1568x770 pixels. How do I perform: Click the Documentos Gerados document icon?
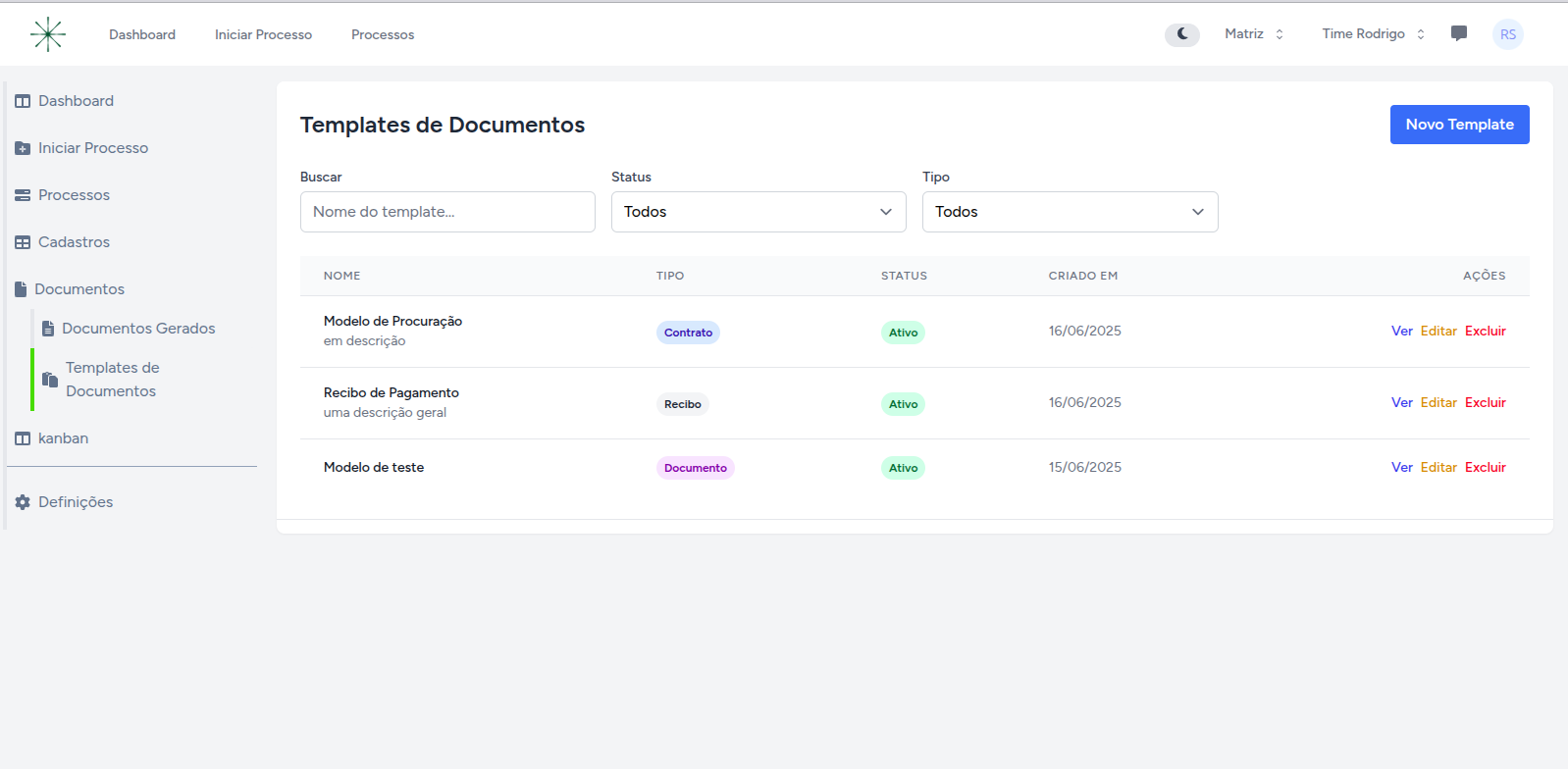tap(48, 329)
